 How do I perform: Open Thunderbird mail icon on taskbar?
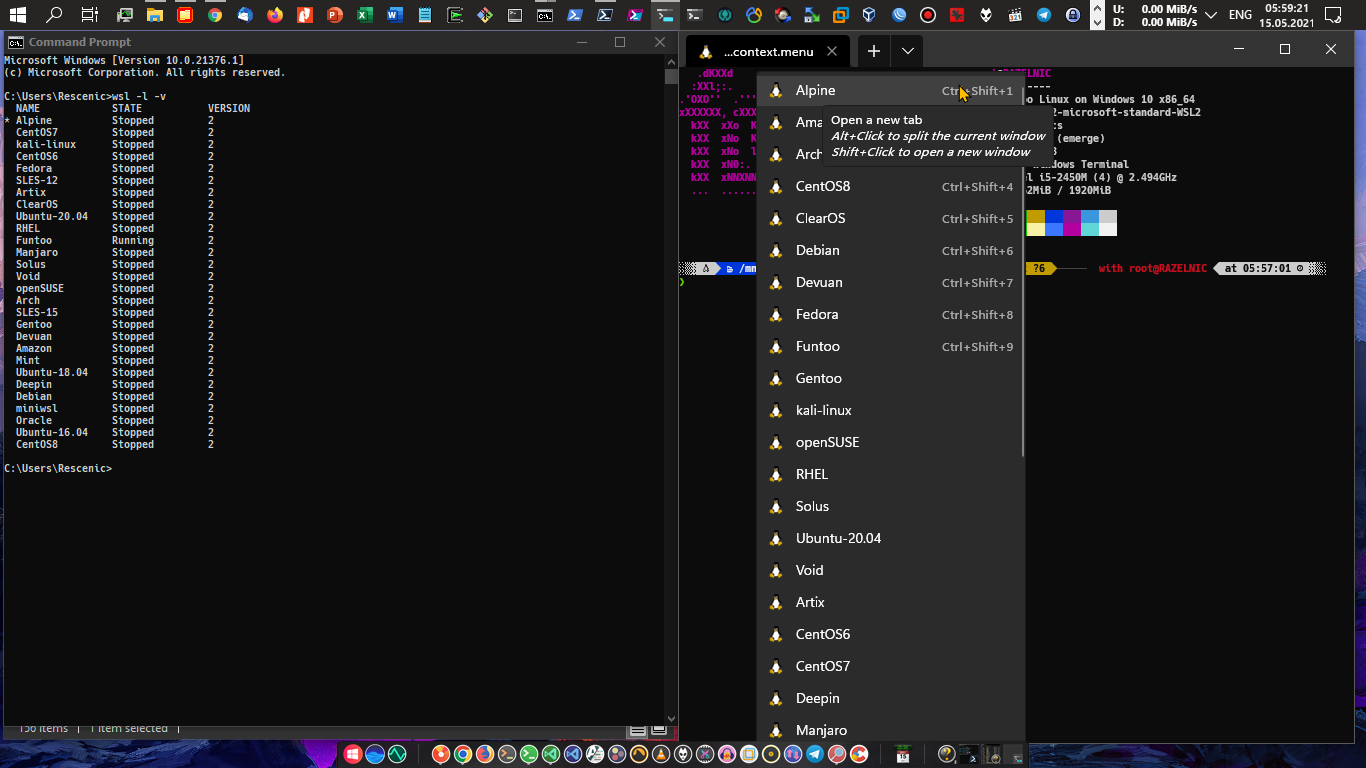(x=245, y=15)
